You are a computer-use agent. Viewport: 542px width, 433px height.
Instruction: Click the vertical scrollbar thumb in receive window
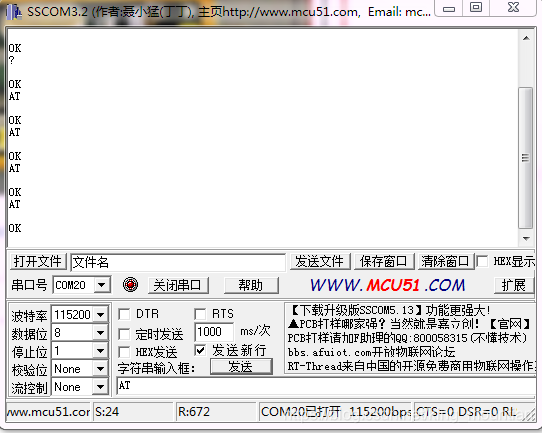point(526,158)
